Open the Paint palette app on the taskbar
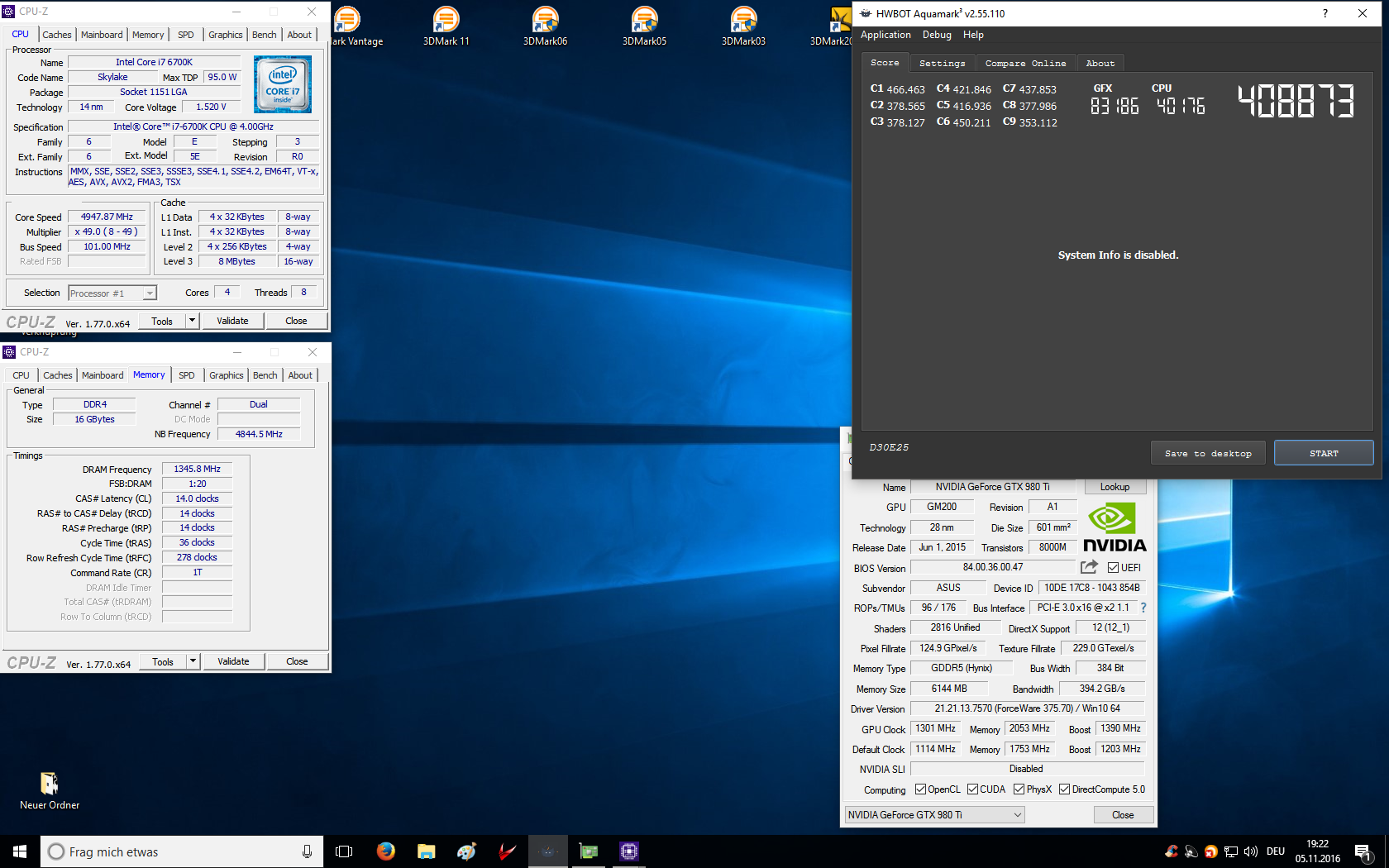1389x868 pixels. pos(466,851)
